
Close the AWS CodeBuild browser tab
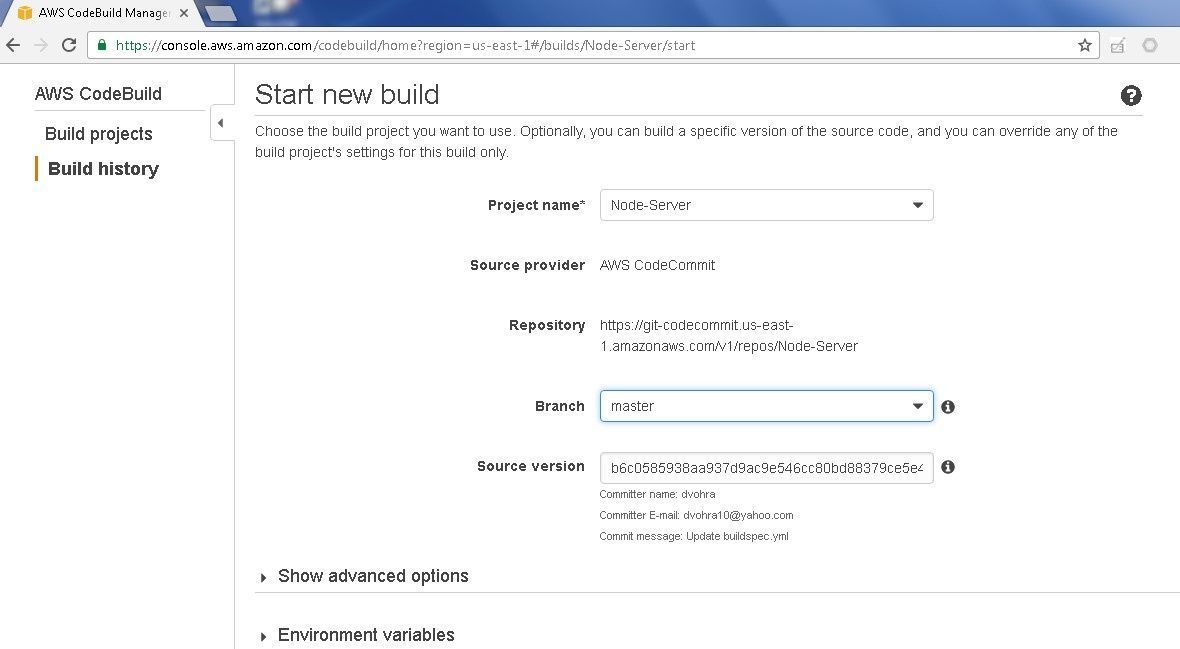tap(184, 13)
